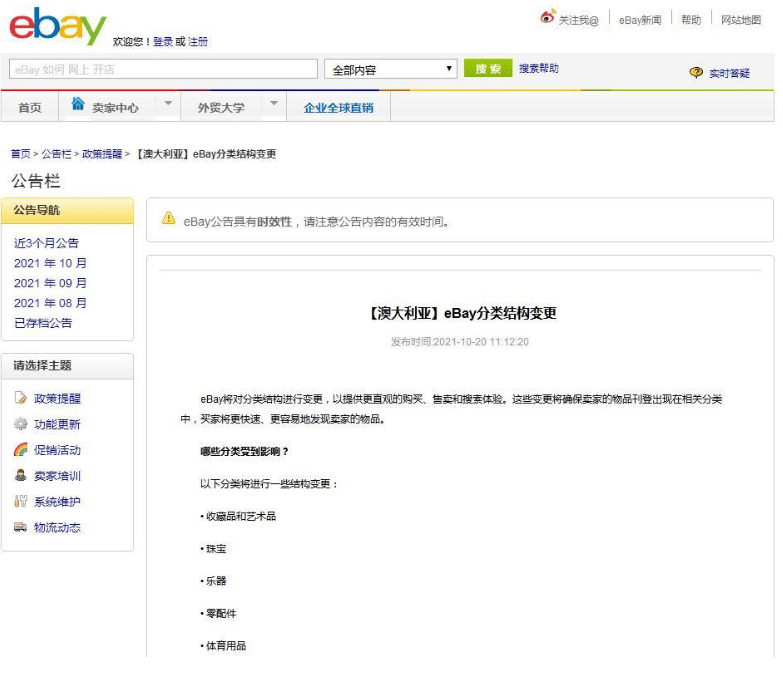783x683 pixels.
Task: Expand the 卖家中心 dropdown arrow
Action: (x=168, y=103)
